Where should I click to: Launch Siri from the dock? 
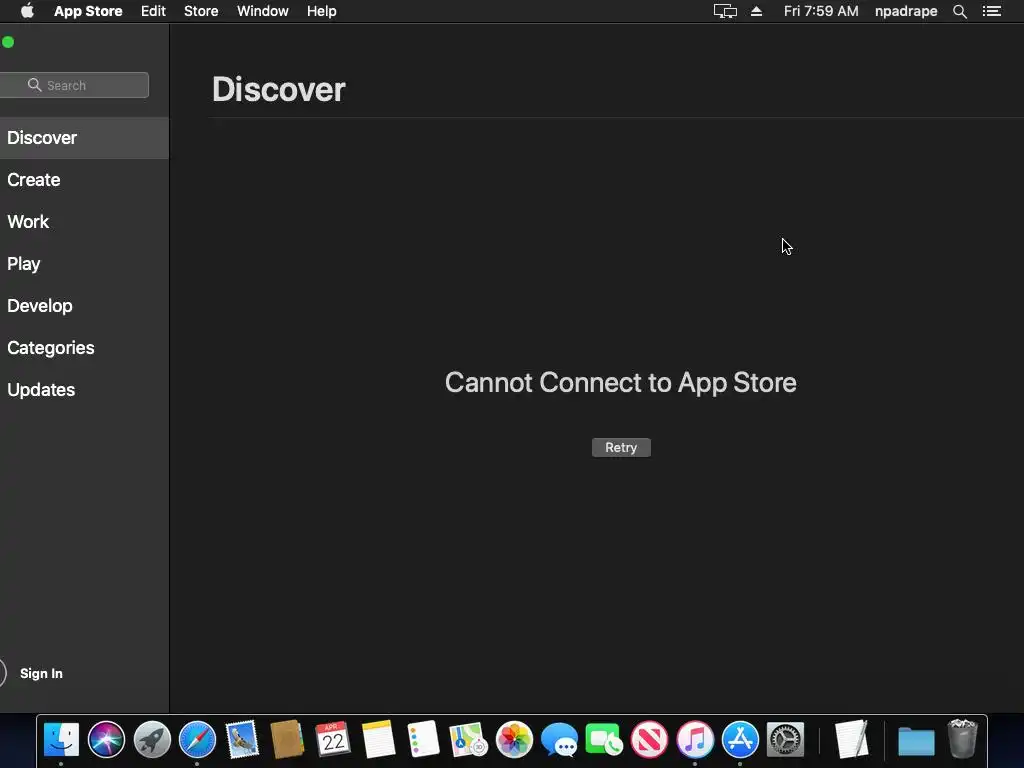click(x=106, y=740)
